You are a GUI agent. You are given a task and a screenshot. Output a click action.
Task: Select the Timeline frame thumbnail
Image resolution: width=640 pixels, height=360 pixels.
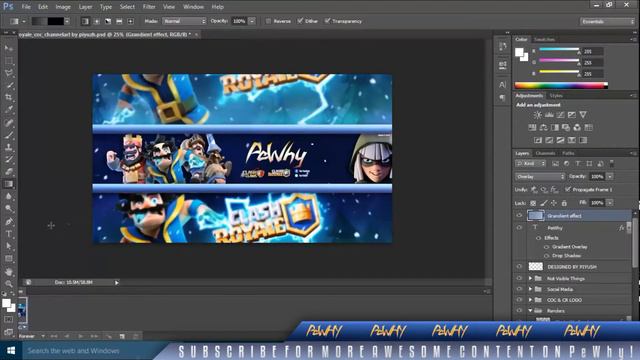(23, 311)
